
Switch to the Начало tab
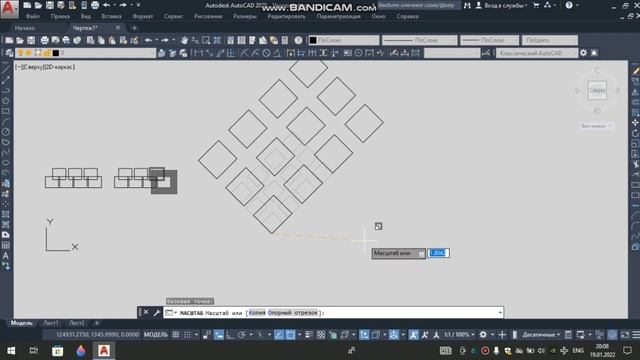pyautogui.click(x=25, y=28)
